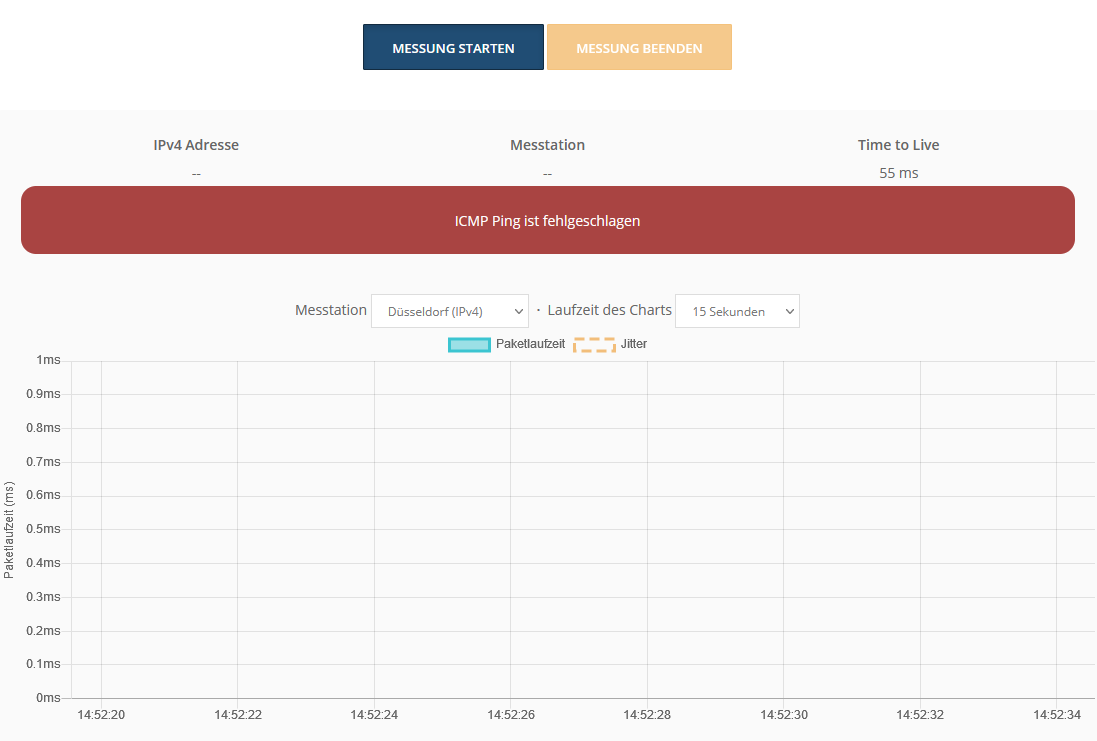Screen dimensions: 1097x741
Task: Click the 14:52:22 time axis label
Action: (238, 715)
